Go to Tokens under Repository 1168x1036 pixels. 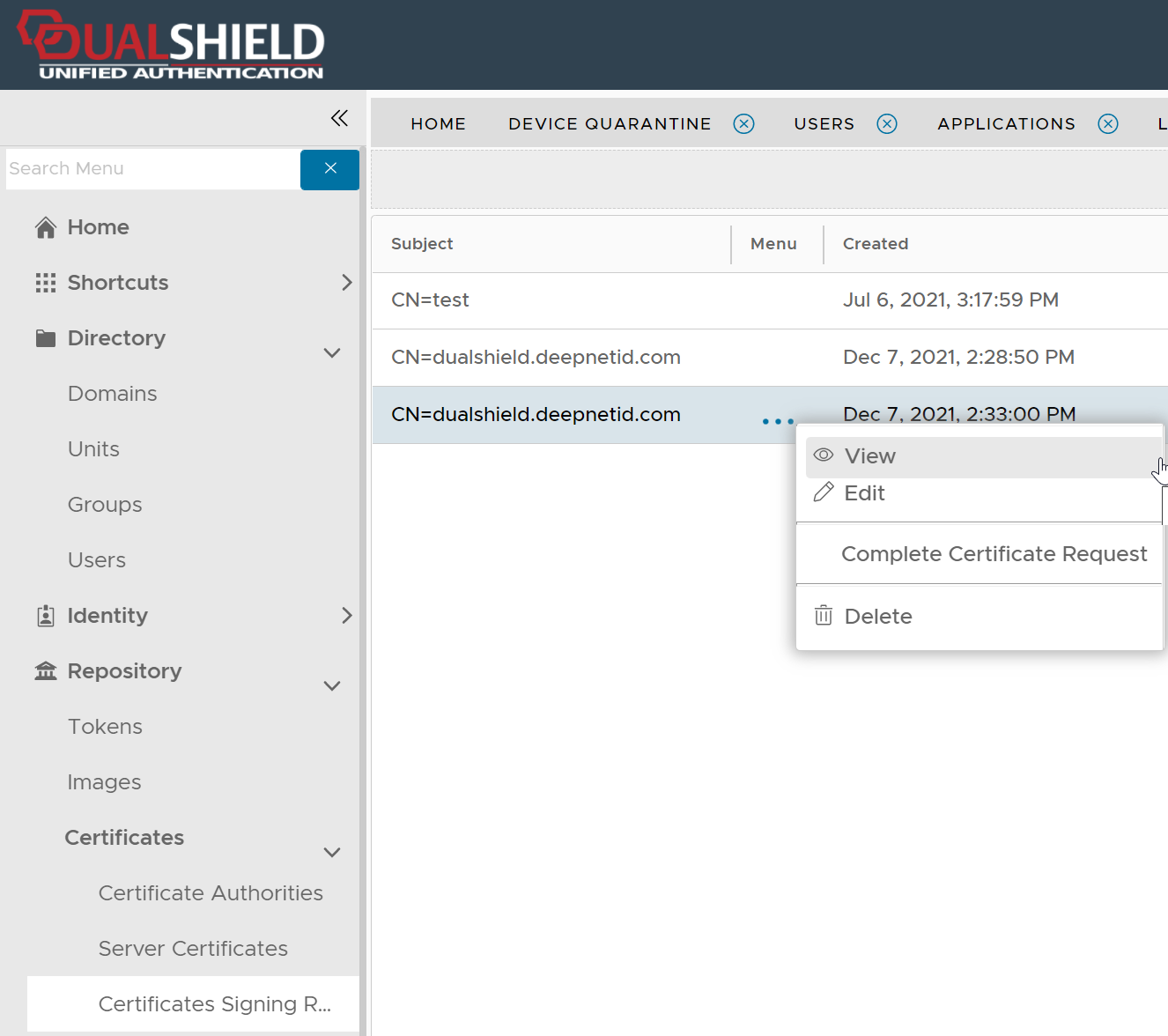(x=105, y=727)
